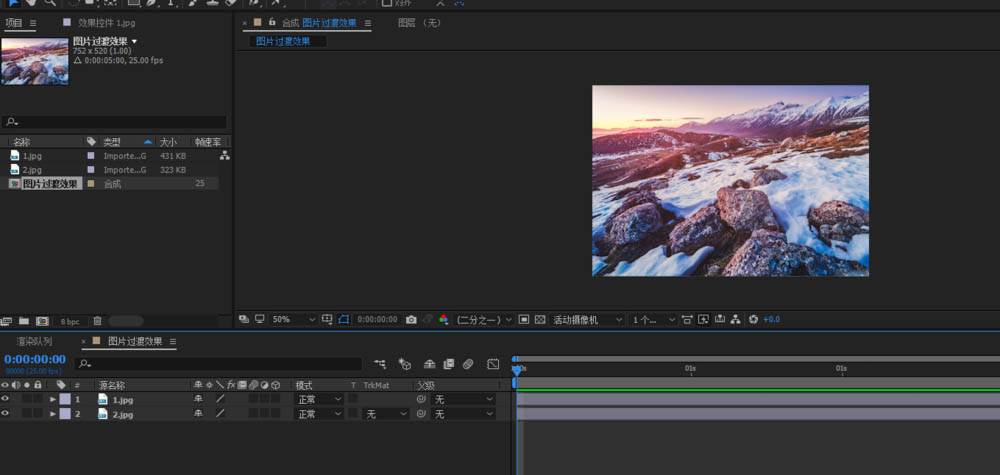Screen dimensions: 1000x475
Task: Open the composition mini-flowchart icon in timeline
Action: coord(380,364)
